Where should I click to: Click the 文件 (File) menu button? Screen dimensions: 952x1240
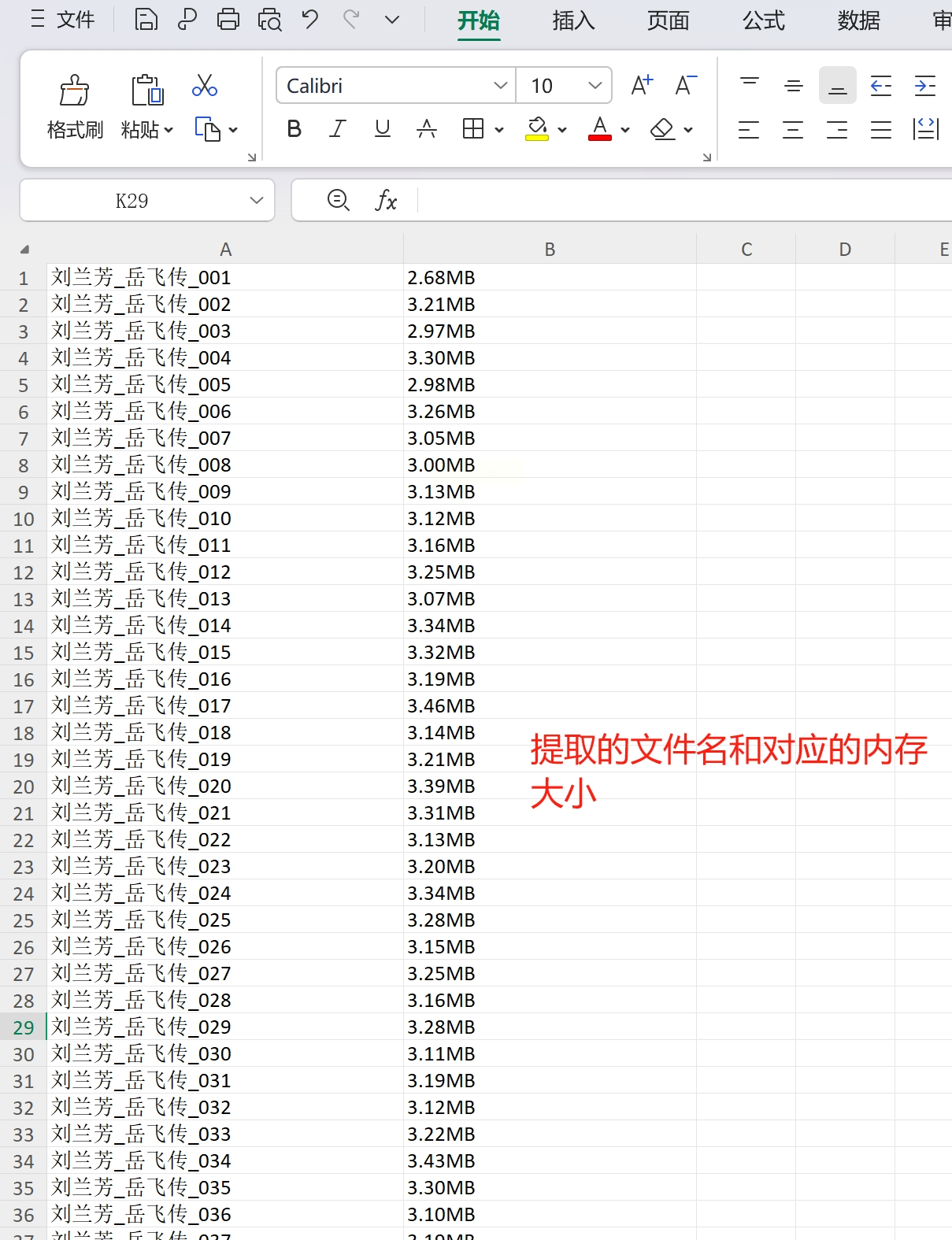click(x=64, y=20)
